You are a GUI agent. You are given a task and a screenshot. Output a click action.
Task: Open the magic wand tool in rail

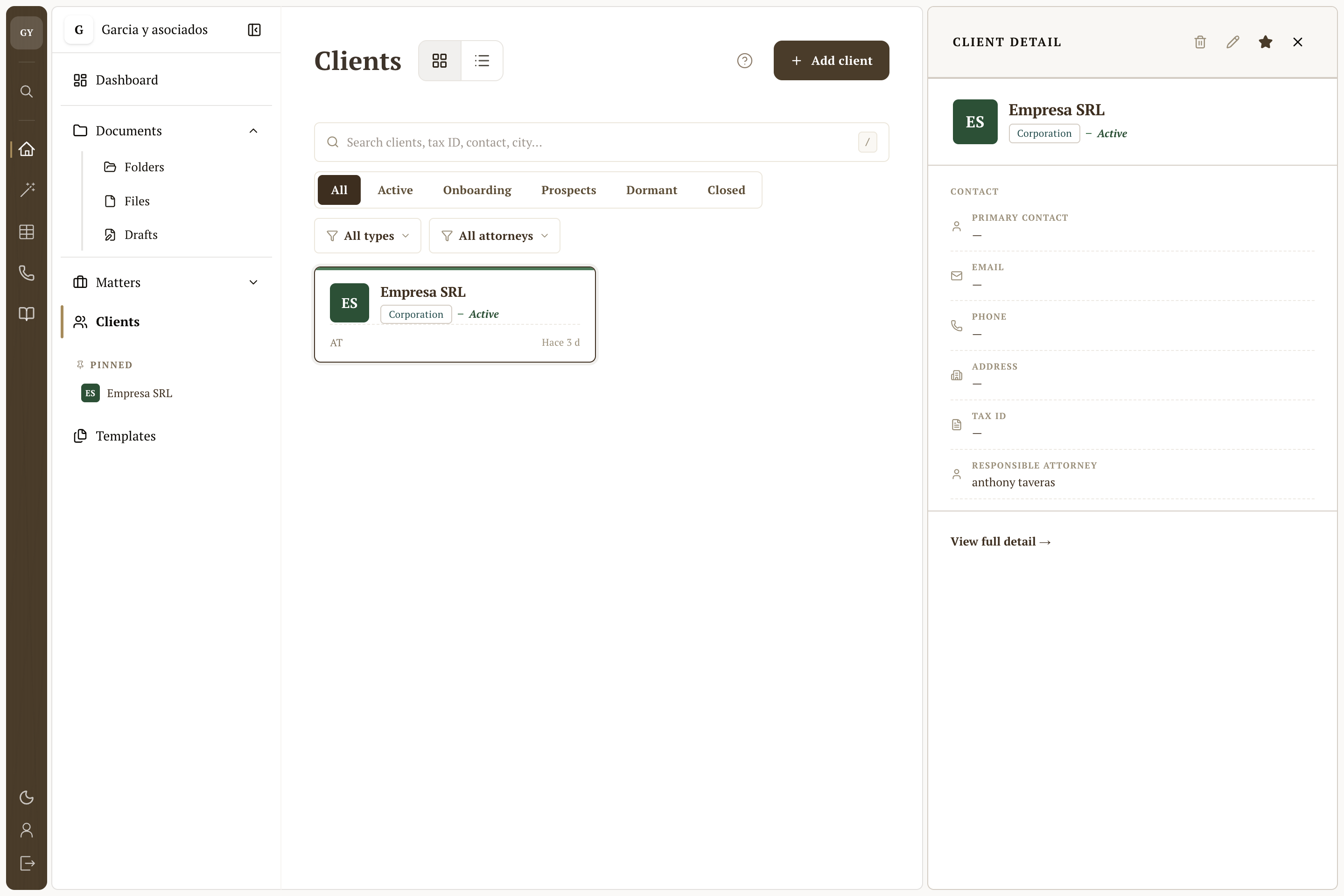(x=26, y=190)
